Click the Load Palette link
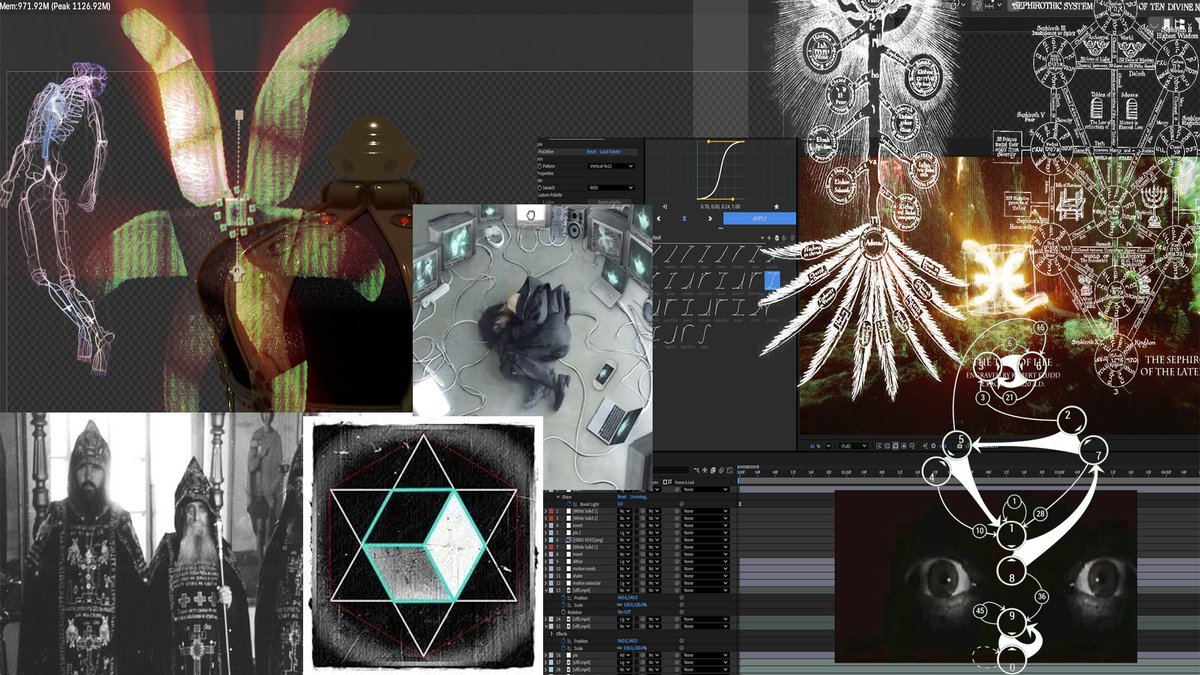The image size is (1200, 675). (x=611, y=152)
